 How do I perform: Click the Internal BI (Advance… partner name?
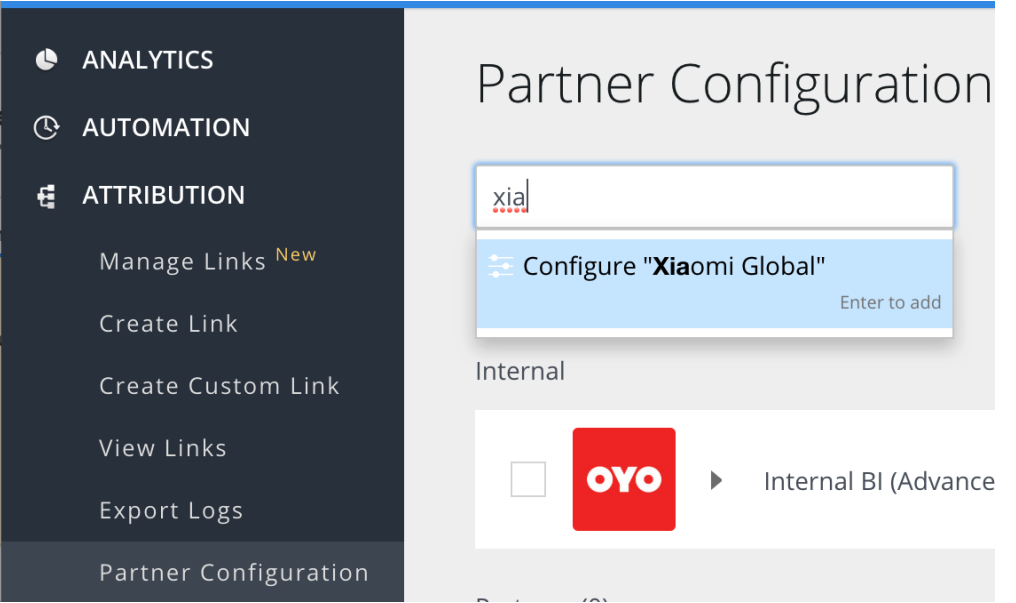[x=878, y=482]
